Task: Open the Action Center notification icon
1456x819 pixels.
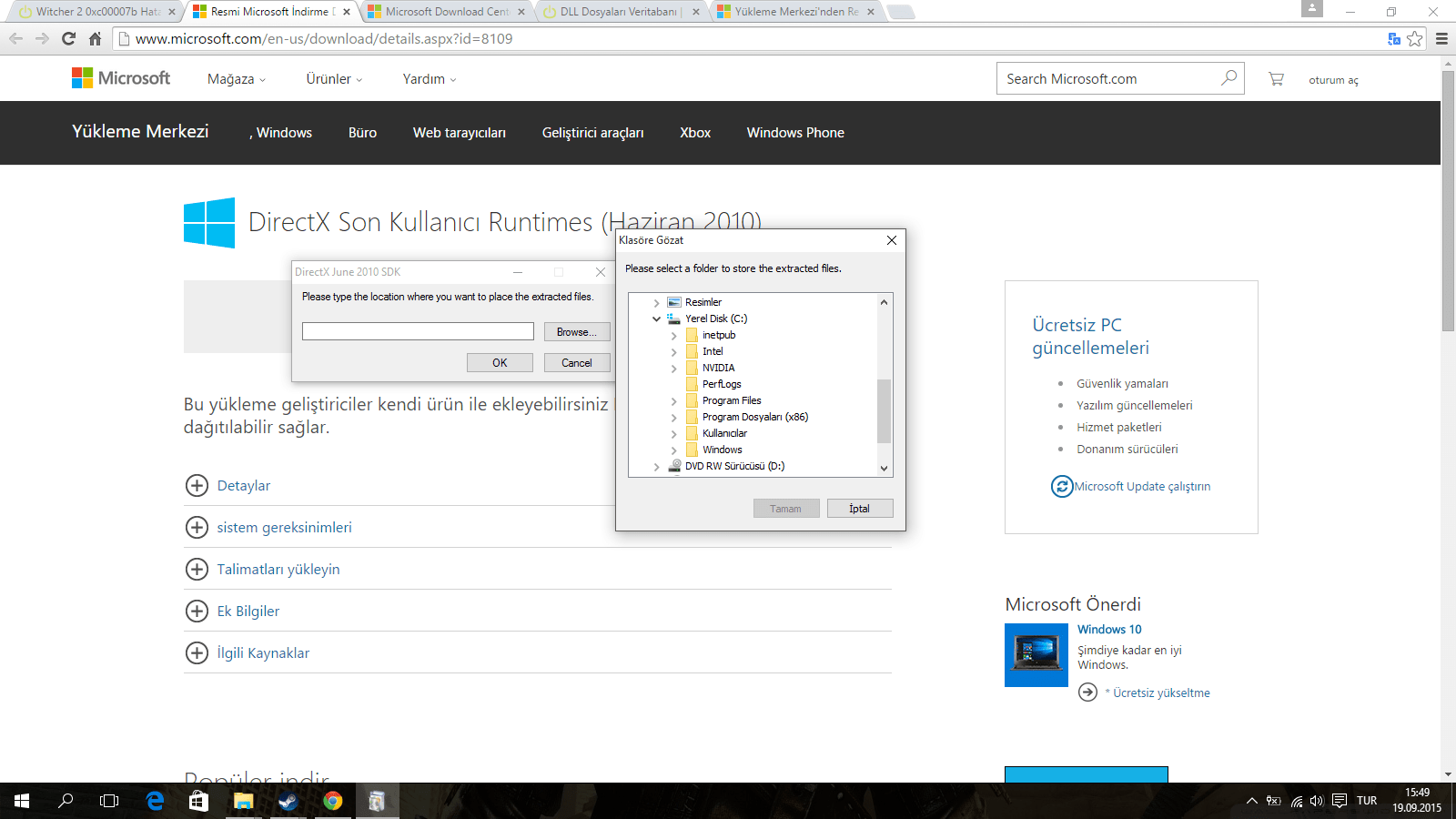Action: [1340, 801]
